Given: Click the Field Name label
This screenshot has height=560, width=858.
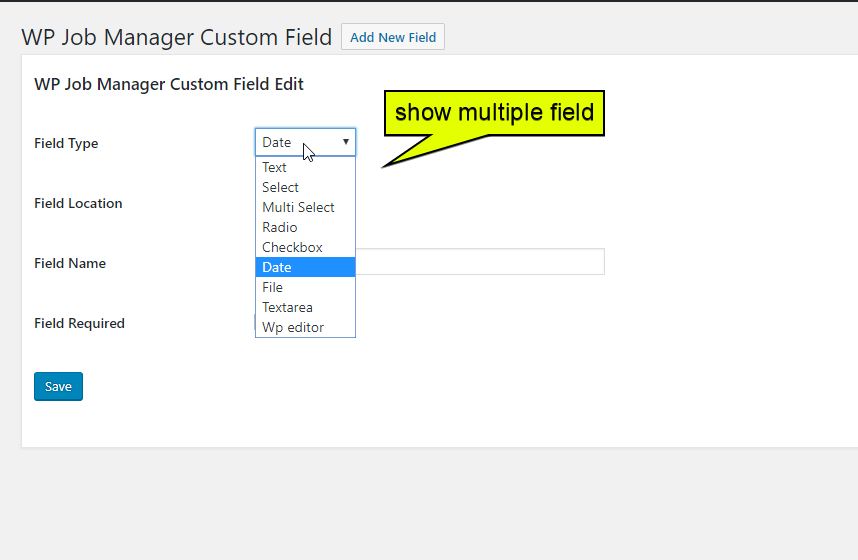Looking at the screenshot, I should [x=70, y=263].
